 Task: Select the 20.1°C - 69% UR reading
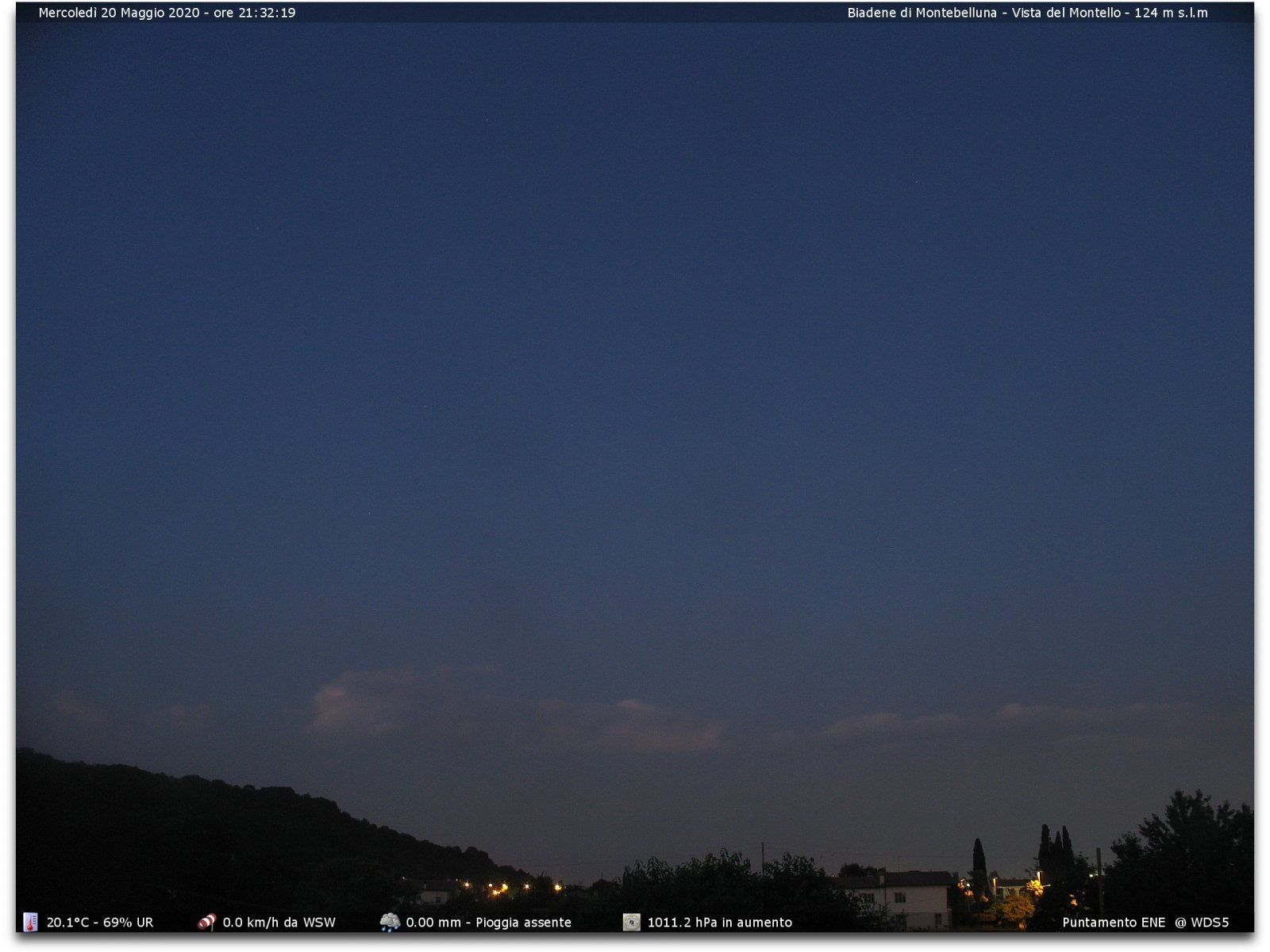[x=100, y=923]
